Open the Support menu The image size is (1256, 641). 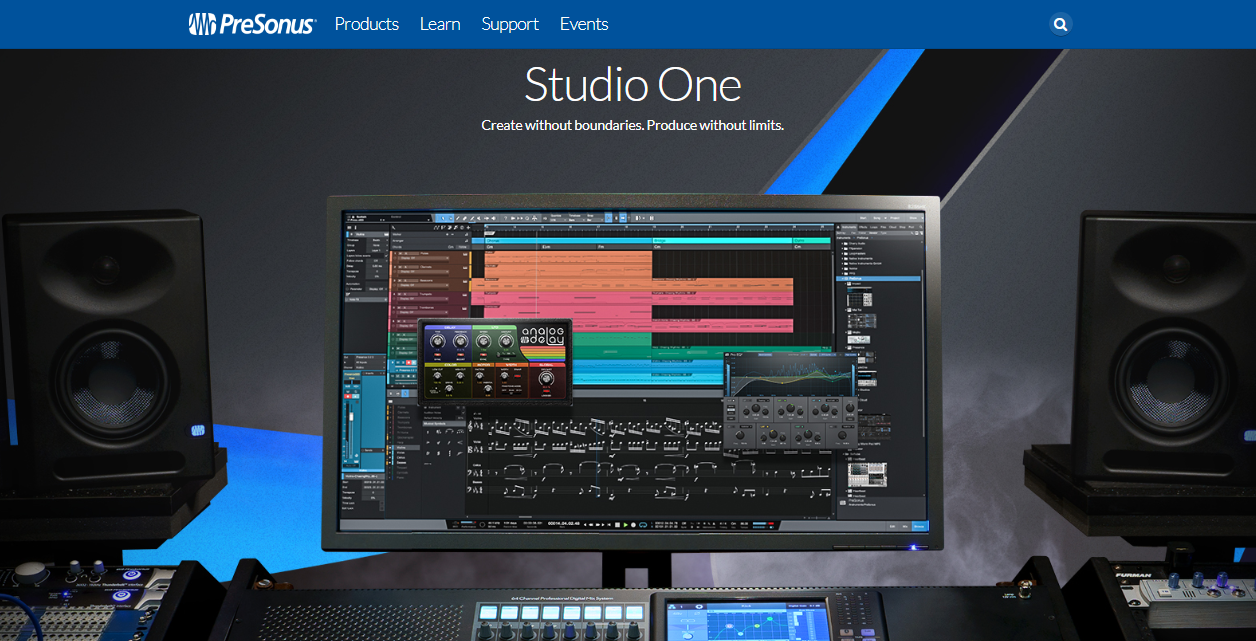pyautogui.click(x=510, y=24)
